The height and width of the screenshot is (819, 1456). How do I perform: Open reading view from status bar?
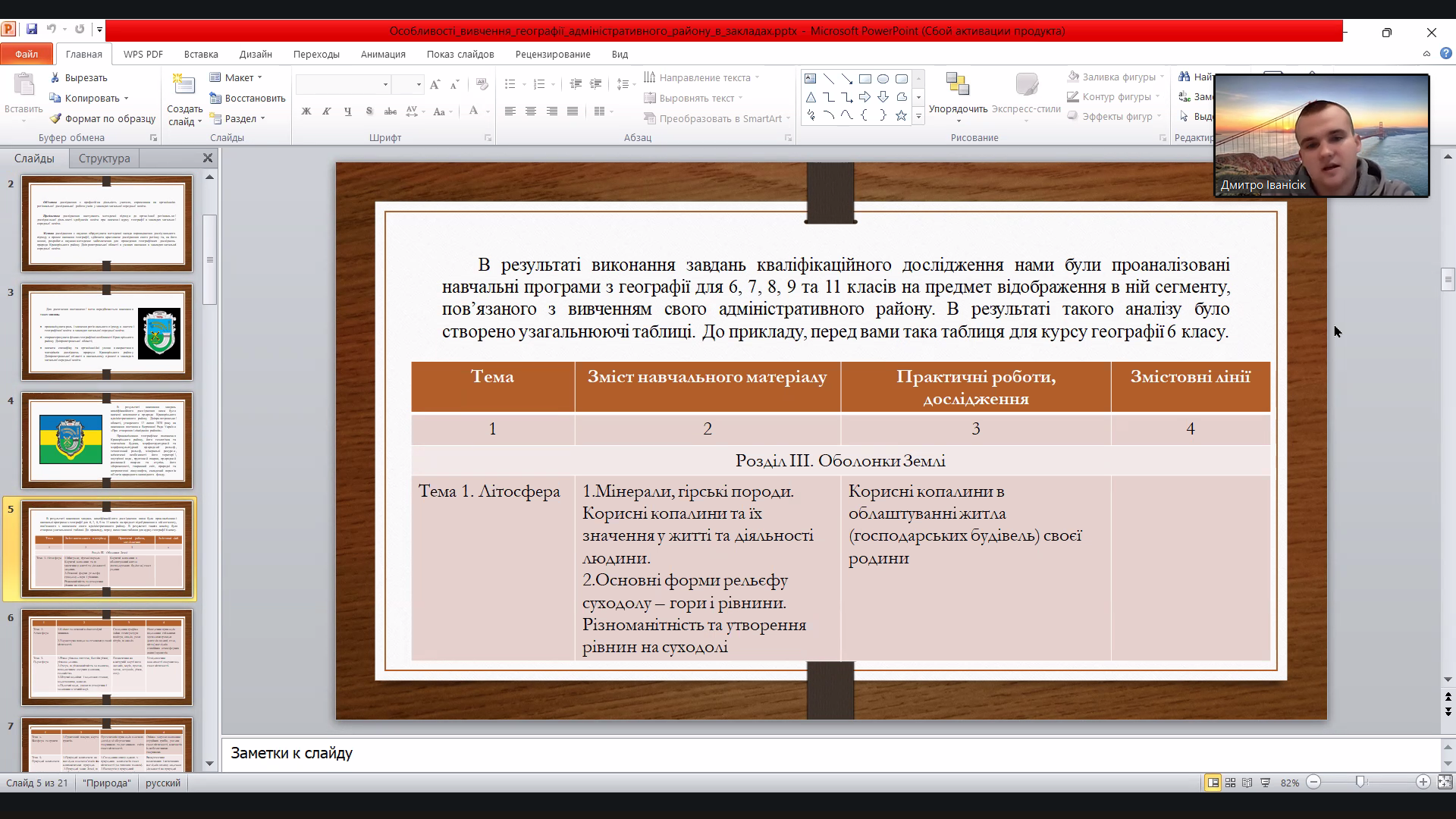[1247, 783]
